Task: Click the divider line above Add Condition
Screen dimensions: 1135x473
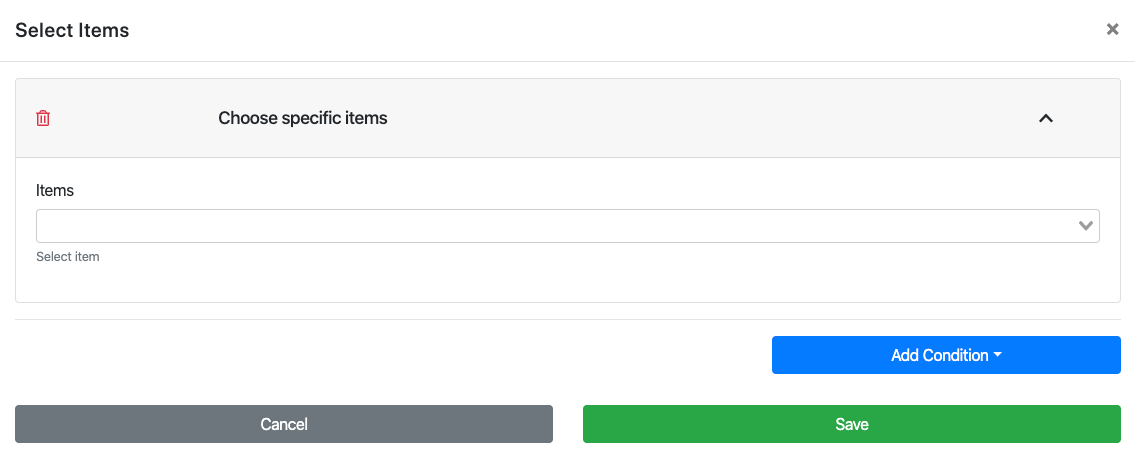Action: click(x=567, y=320)
